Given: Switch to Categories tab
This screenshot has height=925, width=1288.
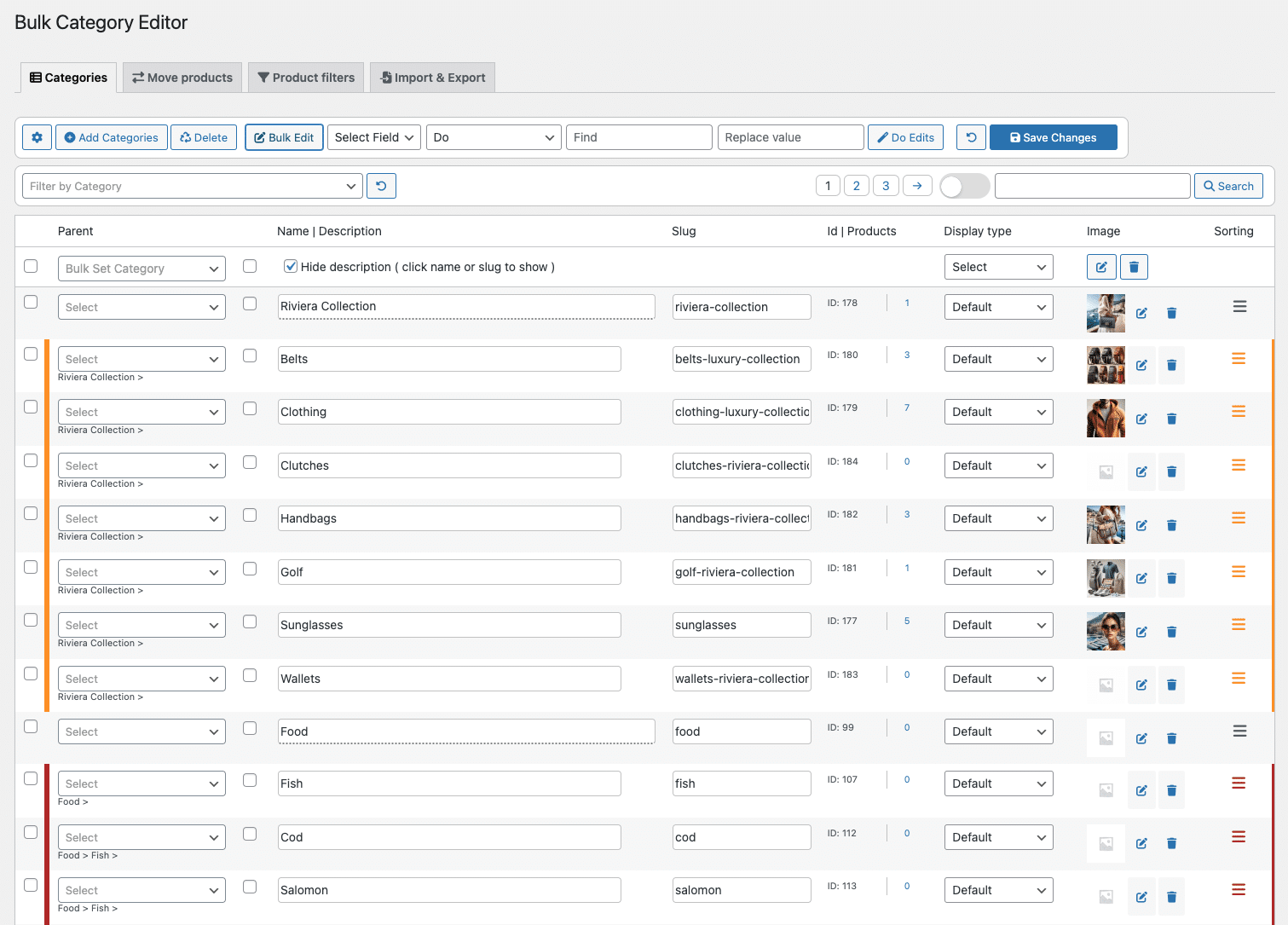Looking at the screenshot, I should tap(68, 78).
